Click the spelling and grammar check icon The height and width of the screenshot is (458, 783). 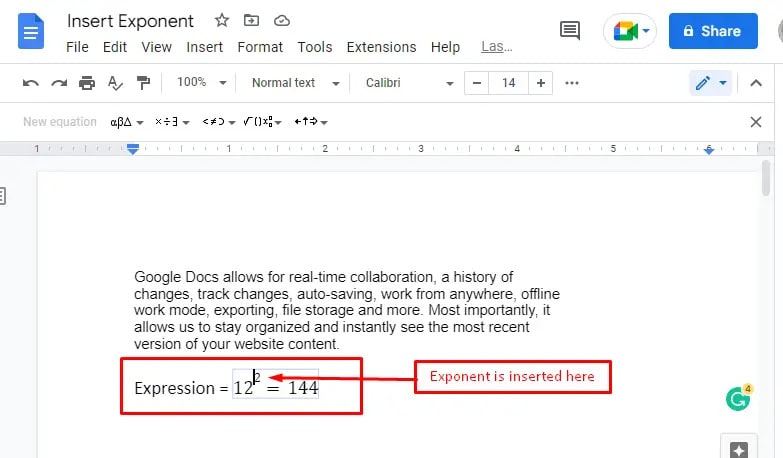coord(115,83)
